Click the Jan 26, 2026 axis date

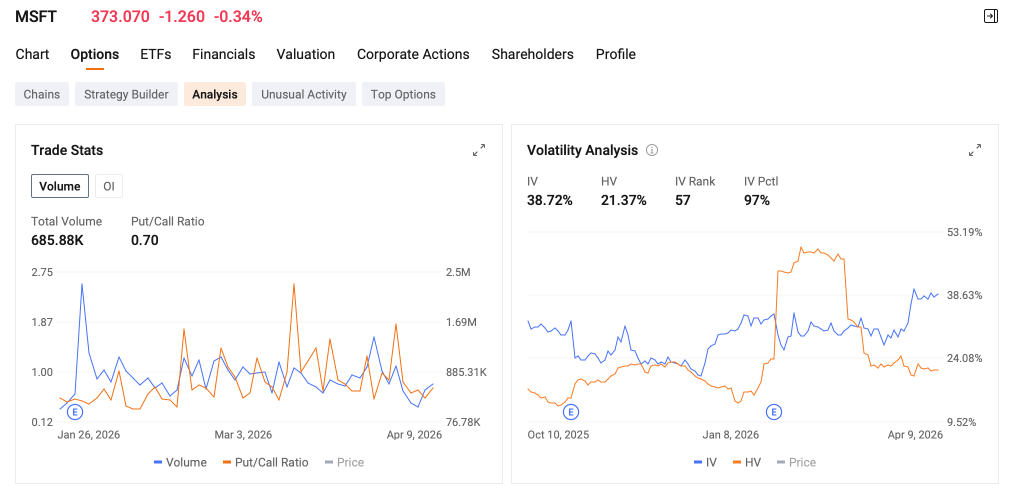point(89,435)
